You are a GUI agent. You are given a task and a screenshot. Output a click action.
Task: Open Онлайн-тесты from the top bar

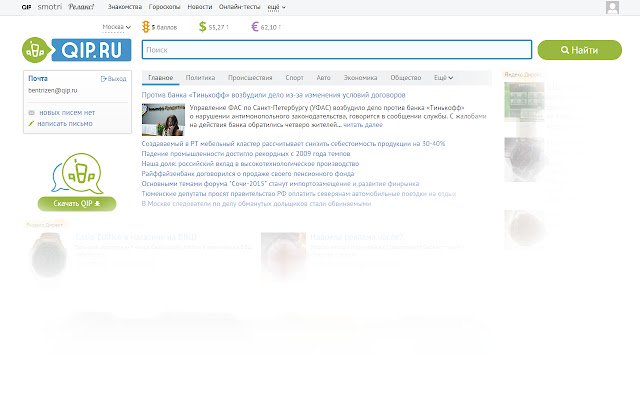tap(240, 7)
